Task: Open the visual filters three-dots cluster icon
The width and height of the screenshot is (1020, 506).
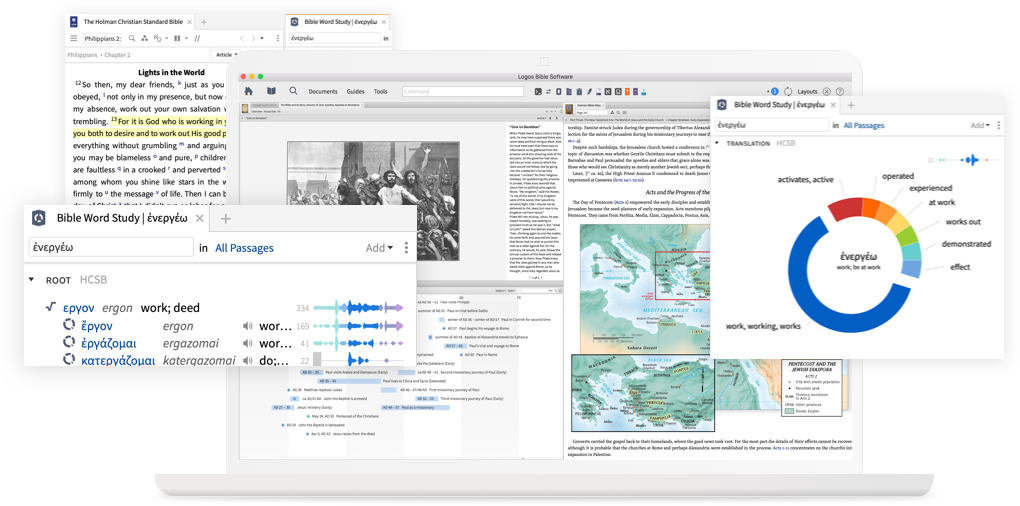Action: 144,38
